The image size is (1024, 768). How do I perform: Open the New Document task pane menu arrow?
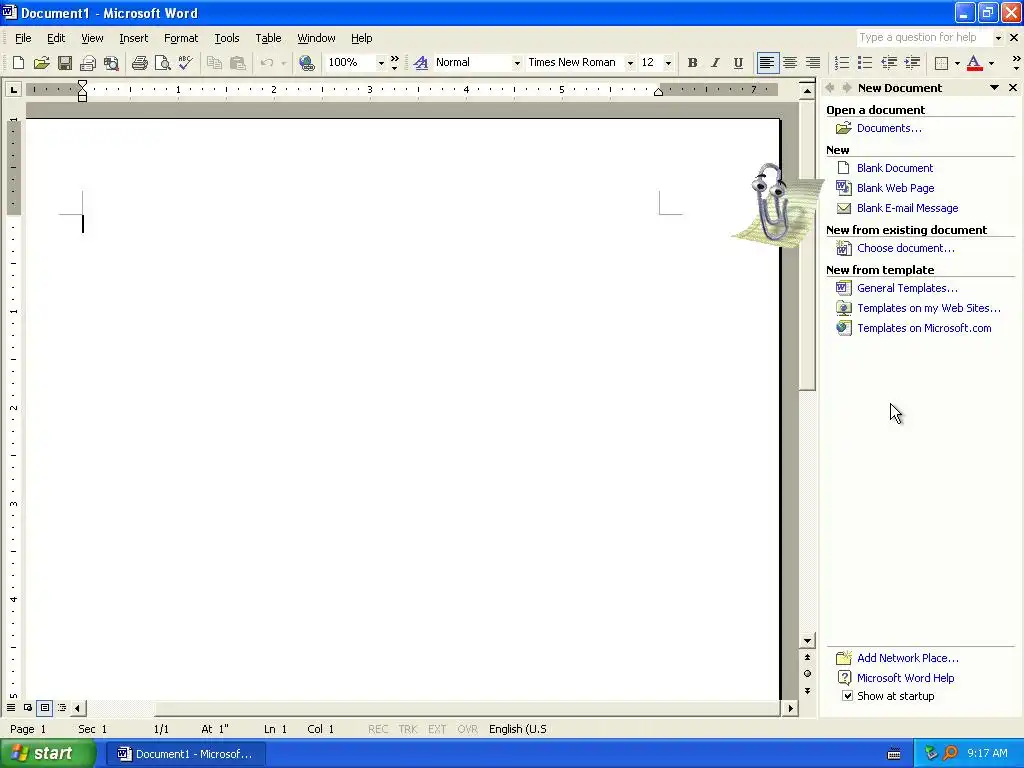pos(994,88)
